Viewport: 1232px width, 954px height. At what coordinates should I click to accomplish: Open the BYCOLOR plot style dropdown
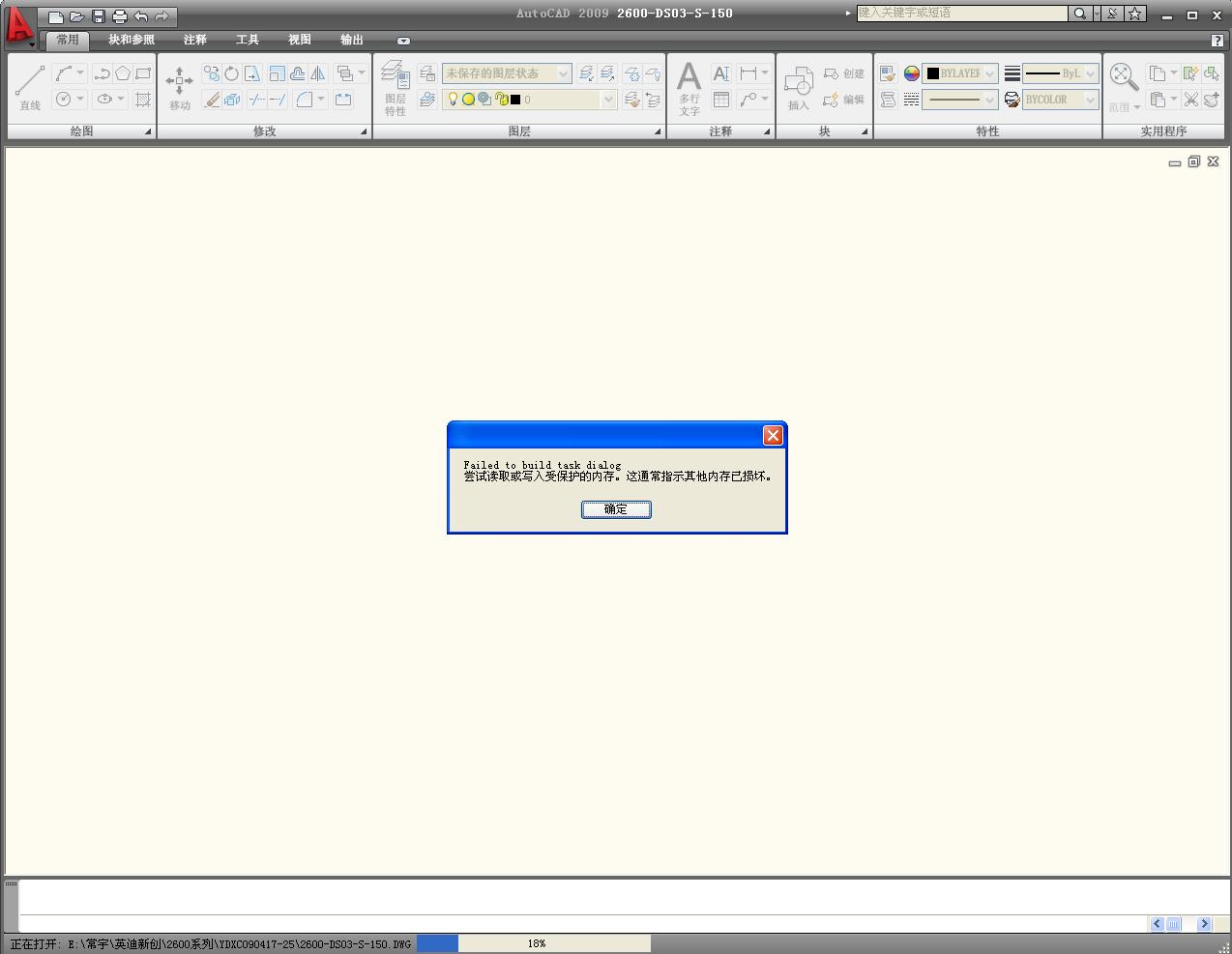click(1061, 99)
